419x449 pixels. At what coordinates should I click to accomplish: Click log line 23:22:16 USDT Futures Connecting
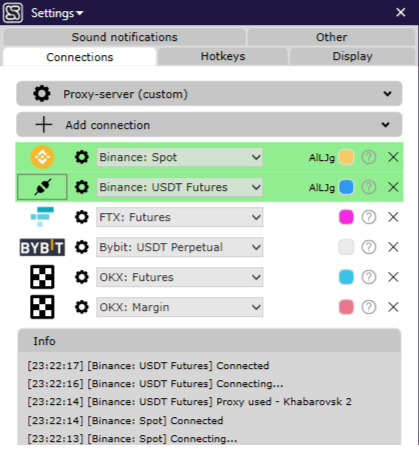[x=155, y=384]
